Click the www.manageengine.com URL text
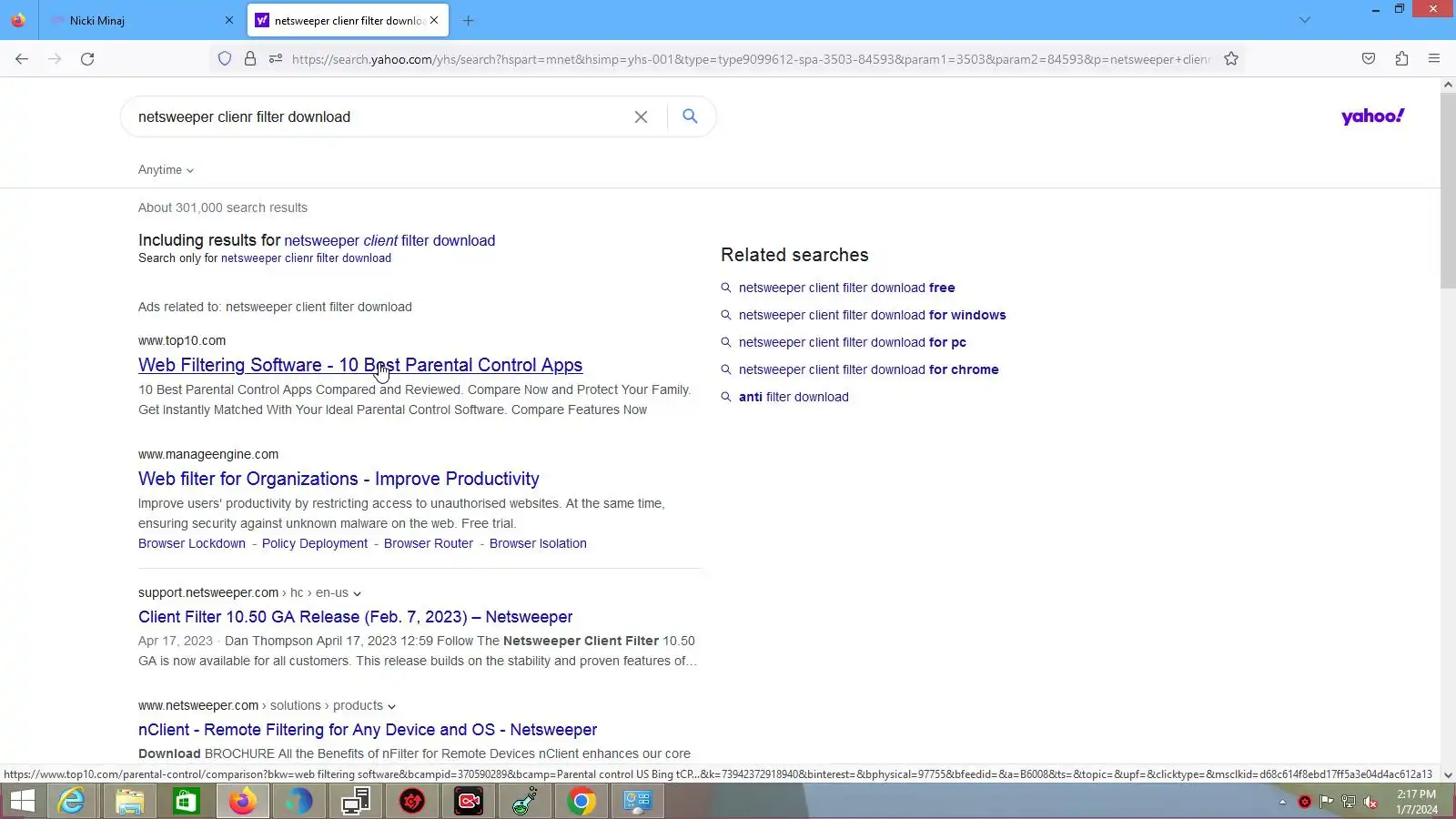The width and height of the screenshot is (1456, 819). click(x=208, y=454)
